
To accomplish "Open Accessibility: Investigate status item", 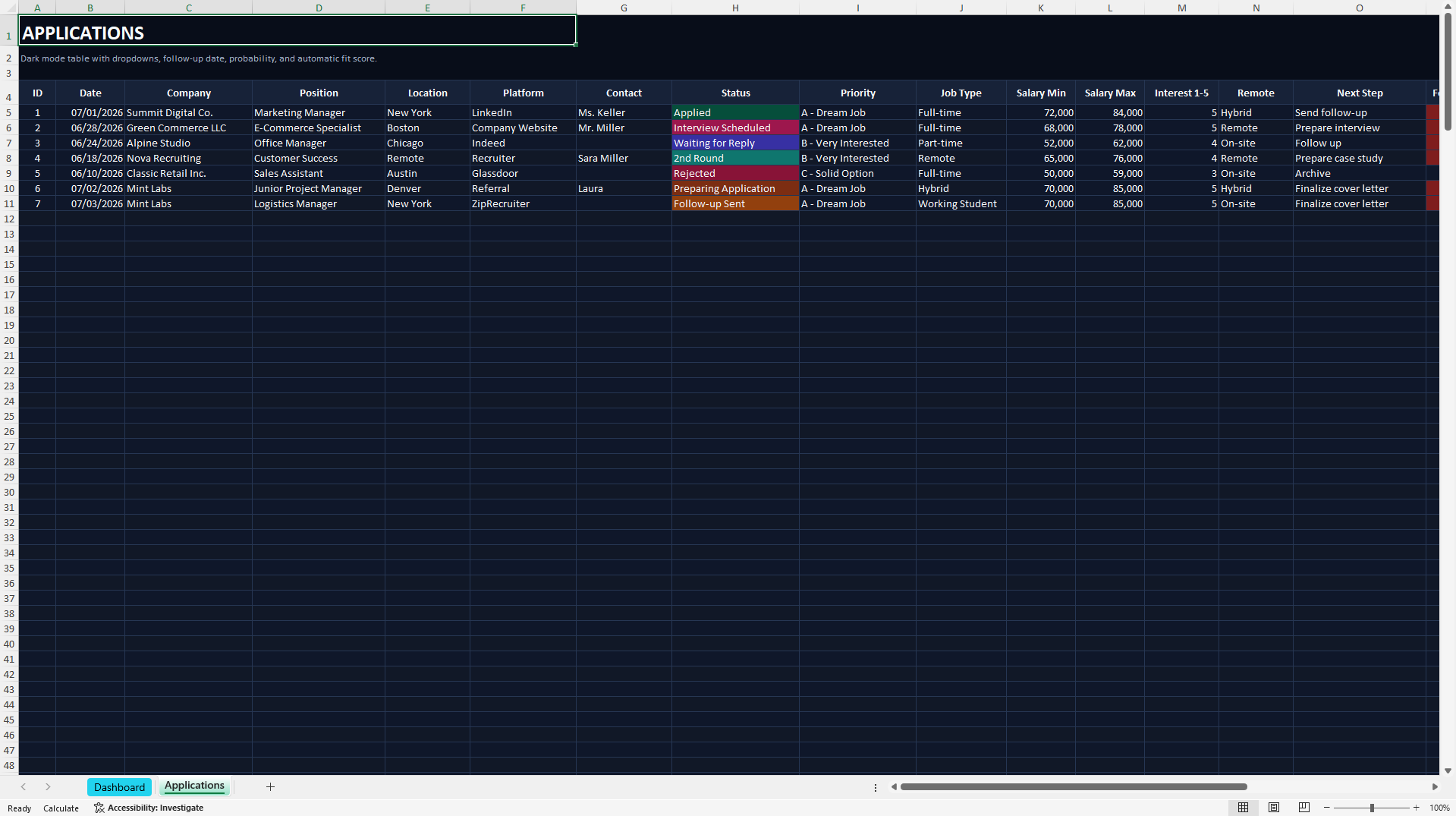I will coord(149,808).
